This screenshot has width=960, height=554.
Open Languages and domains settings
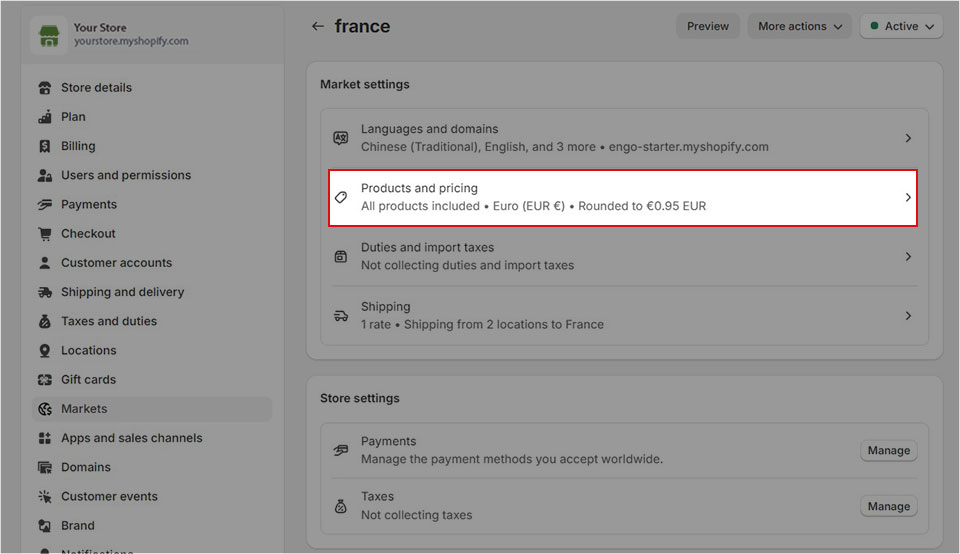[x=623, y=138]
